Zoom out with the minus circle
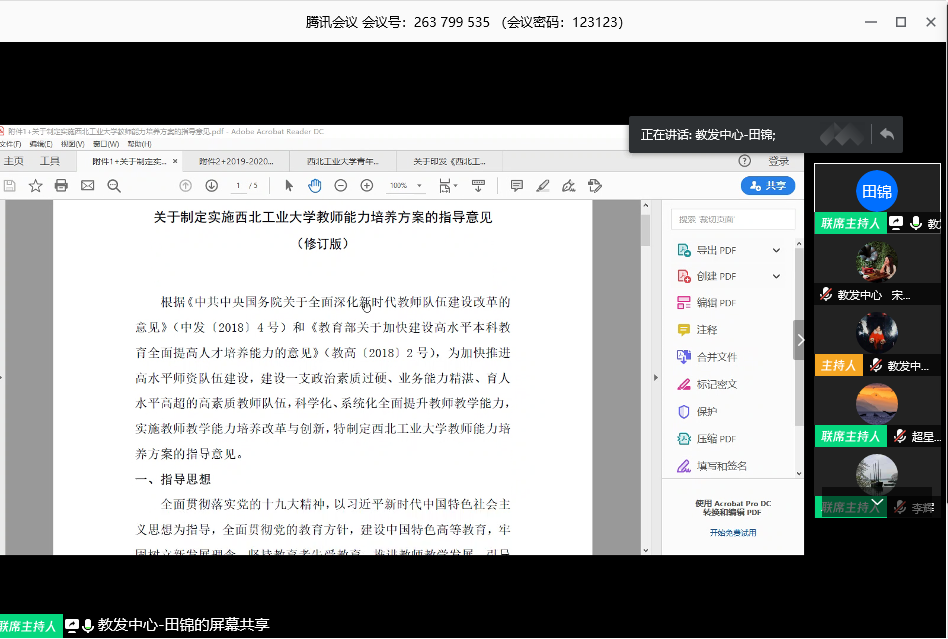 click(x=341, y=186)
